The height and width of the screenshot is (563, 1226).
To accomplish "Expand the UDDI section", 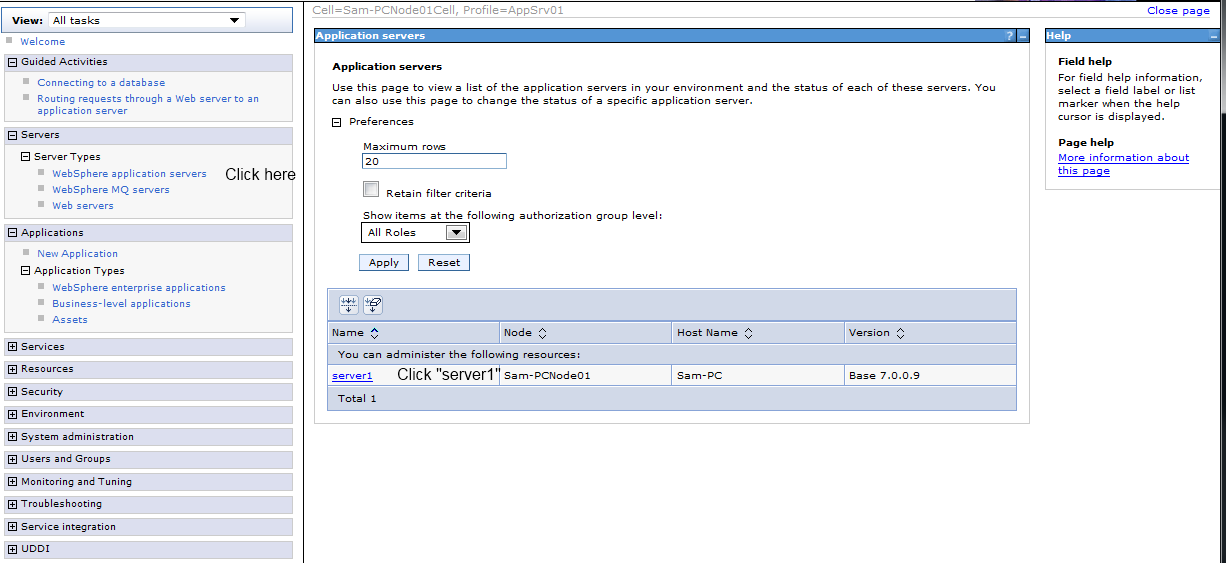I will coord(13,549).
